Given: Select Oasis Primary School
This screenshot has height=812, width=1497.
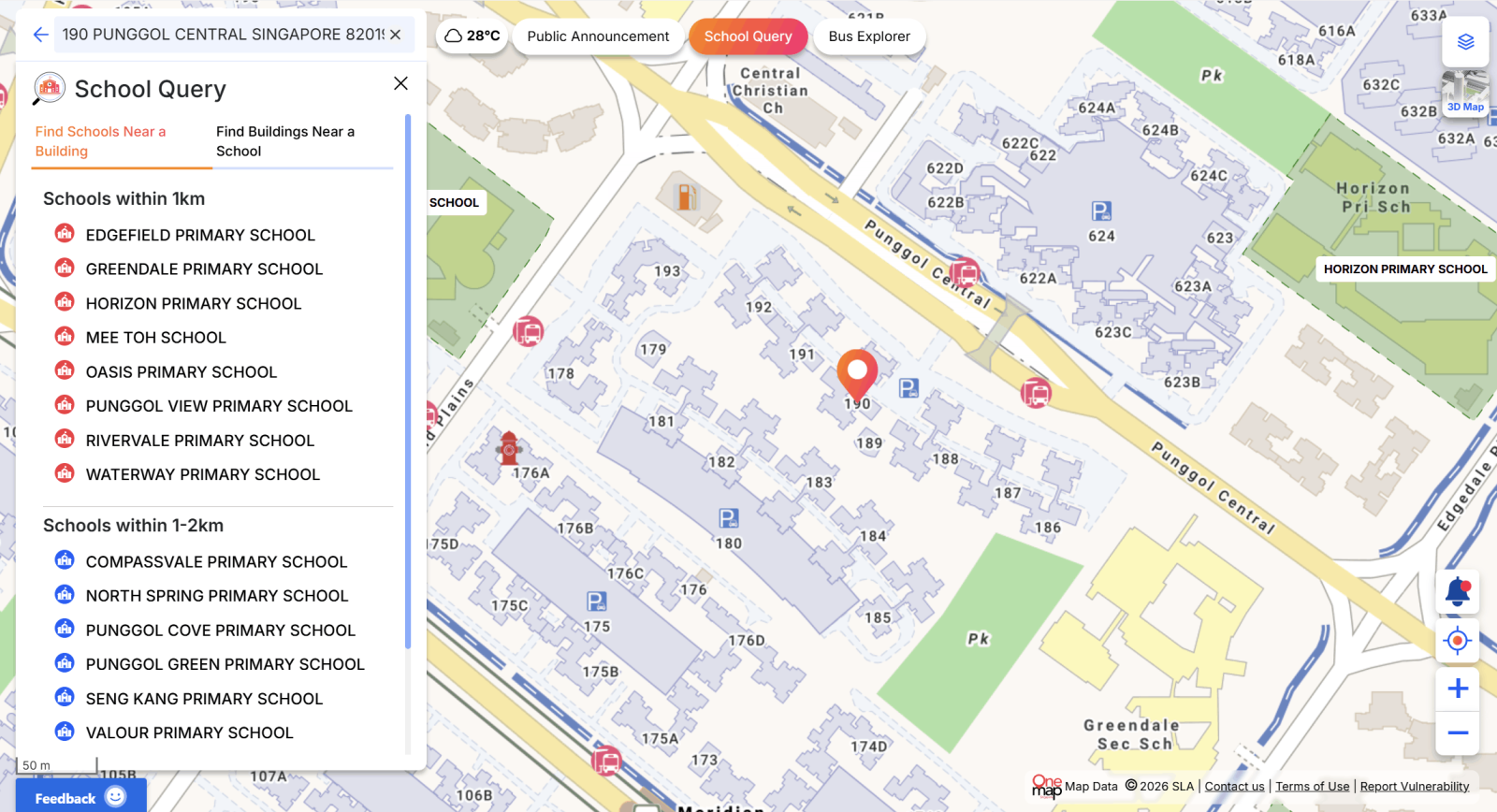Looking at the screenshot, I should (x=182, y=372).
